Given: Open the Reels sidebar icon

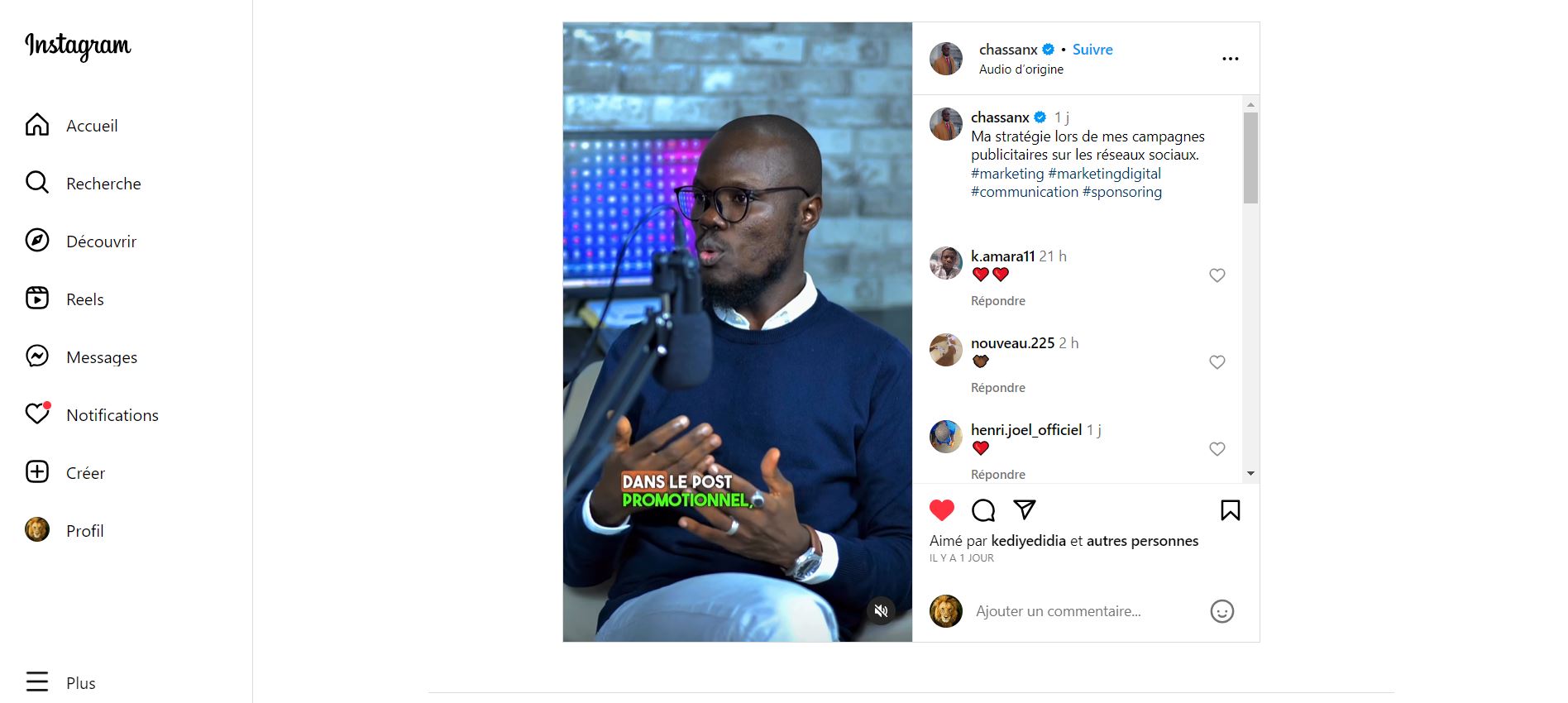Looking at the screenshot, I should (37, 298).
